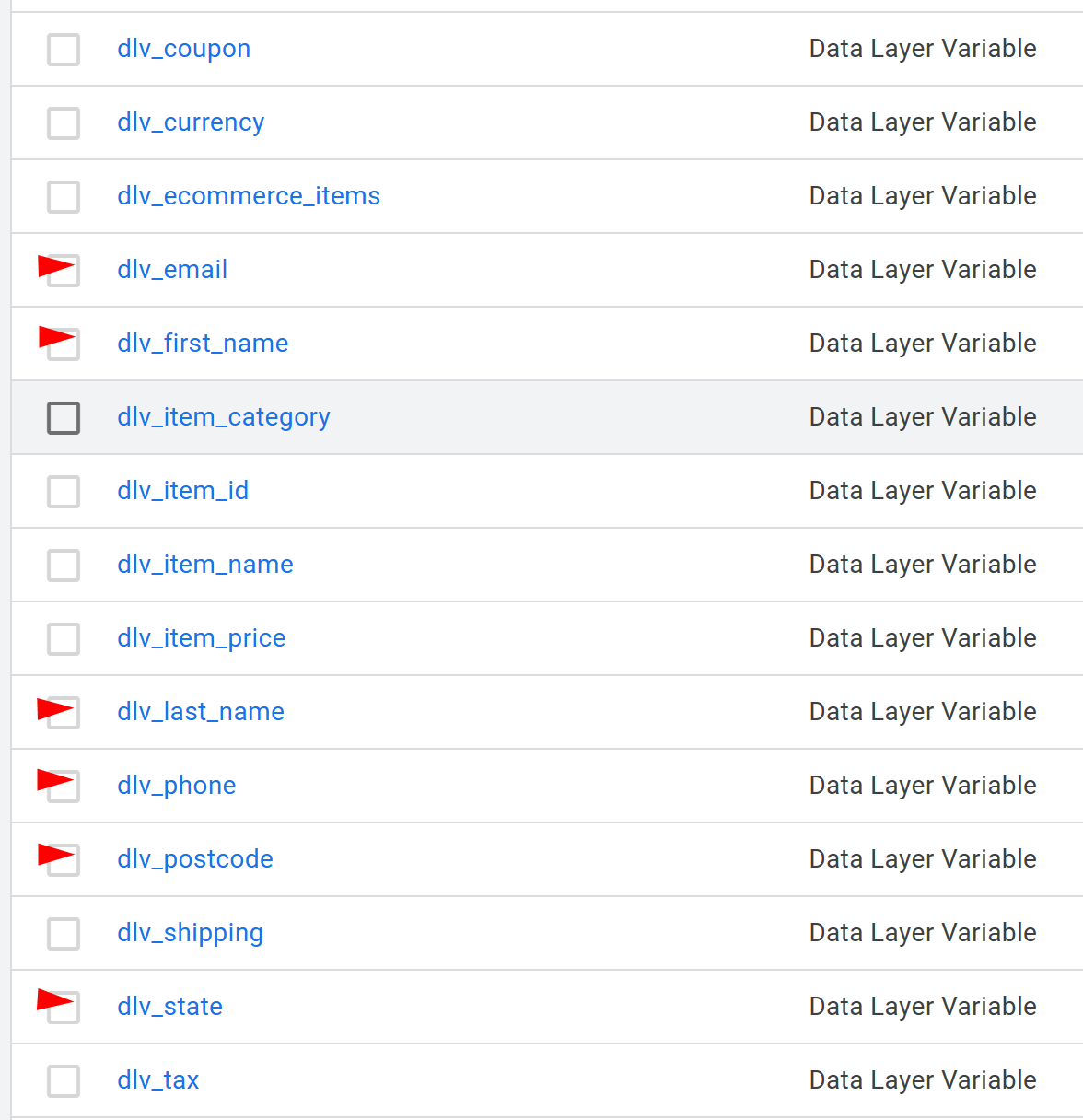Open the dlv_item_category variable link
Viewport: 1083px width, 1120px height.
223,417
